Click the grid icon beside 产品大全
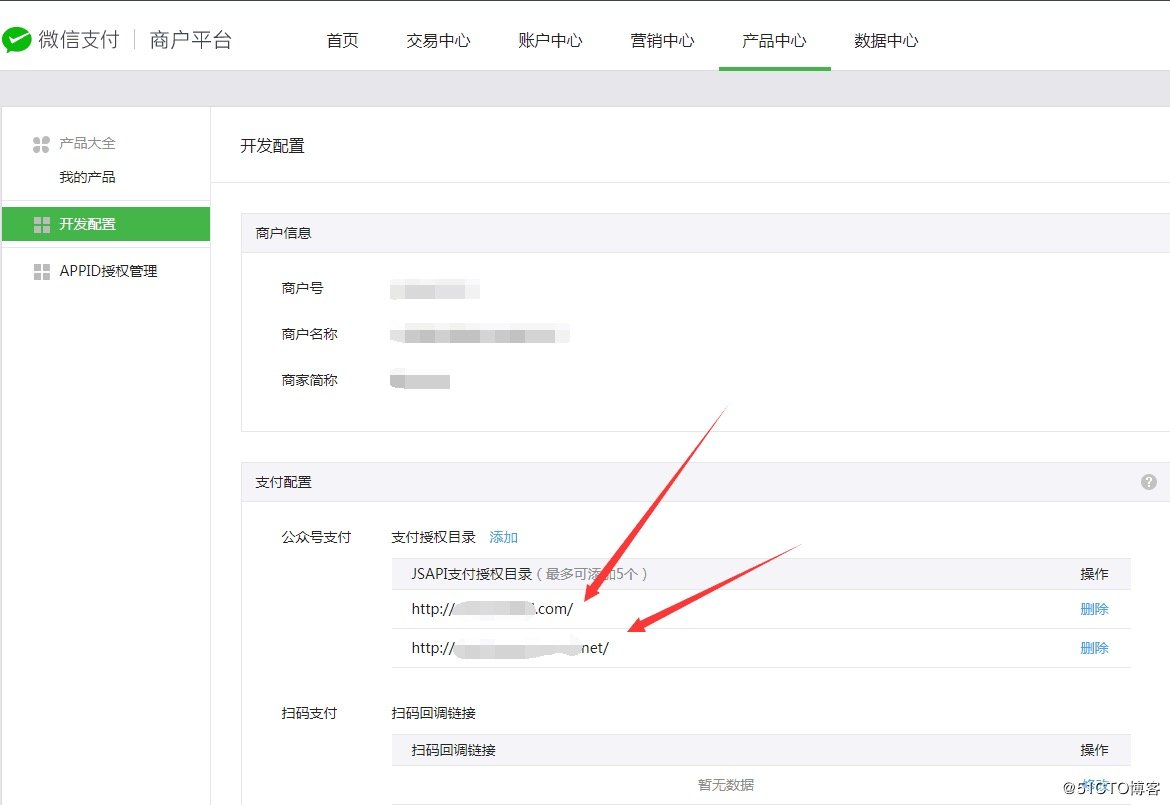 (40, 143)
